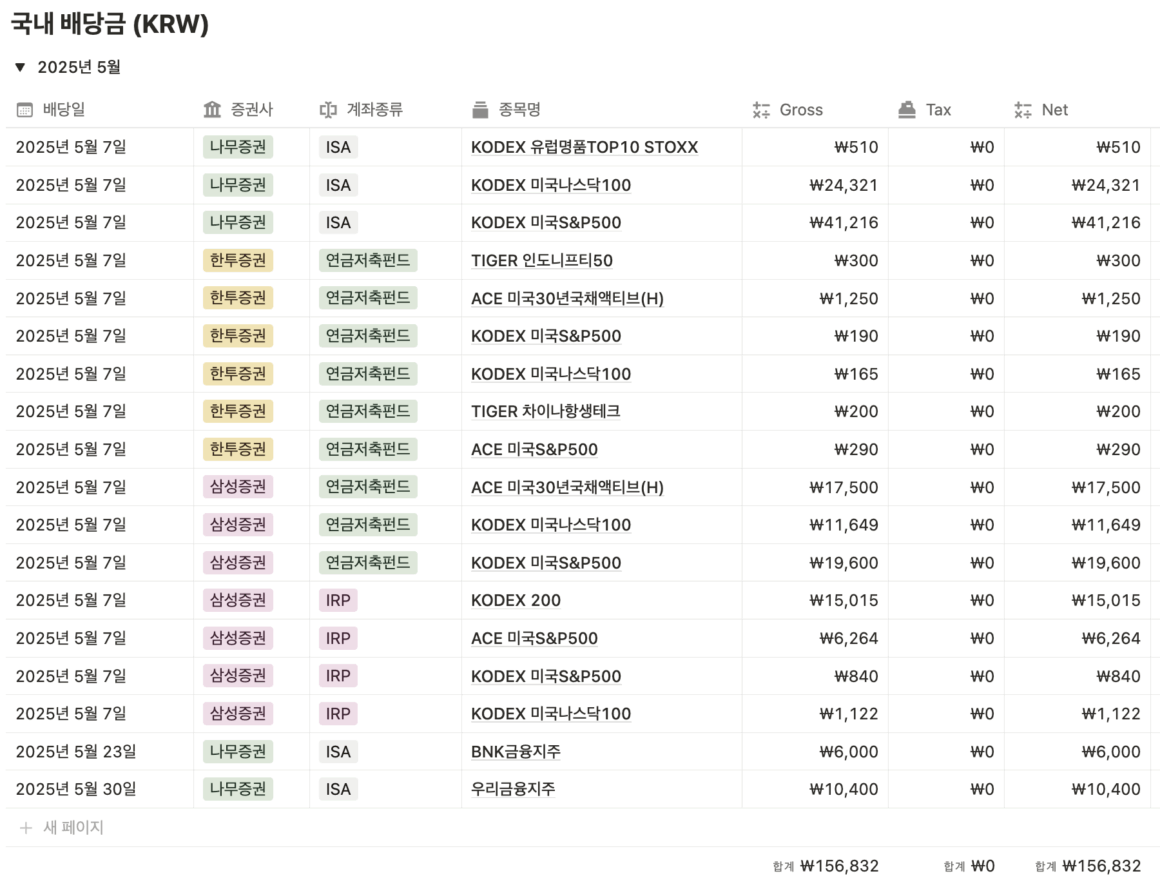
Task: Click the 국내 배당금 (KRW) title
Action: point(109,24)
